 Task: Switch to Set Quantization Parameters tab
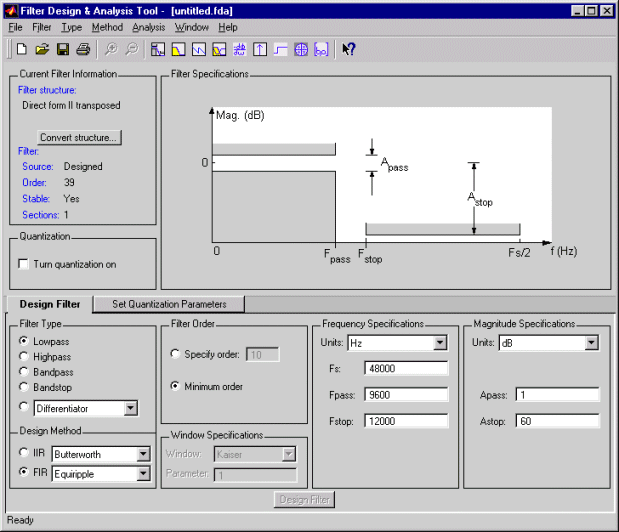click(x=169, y=304)
